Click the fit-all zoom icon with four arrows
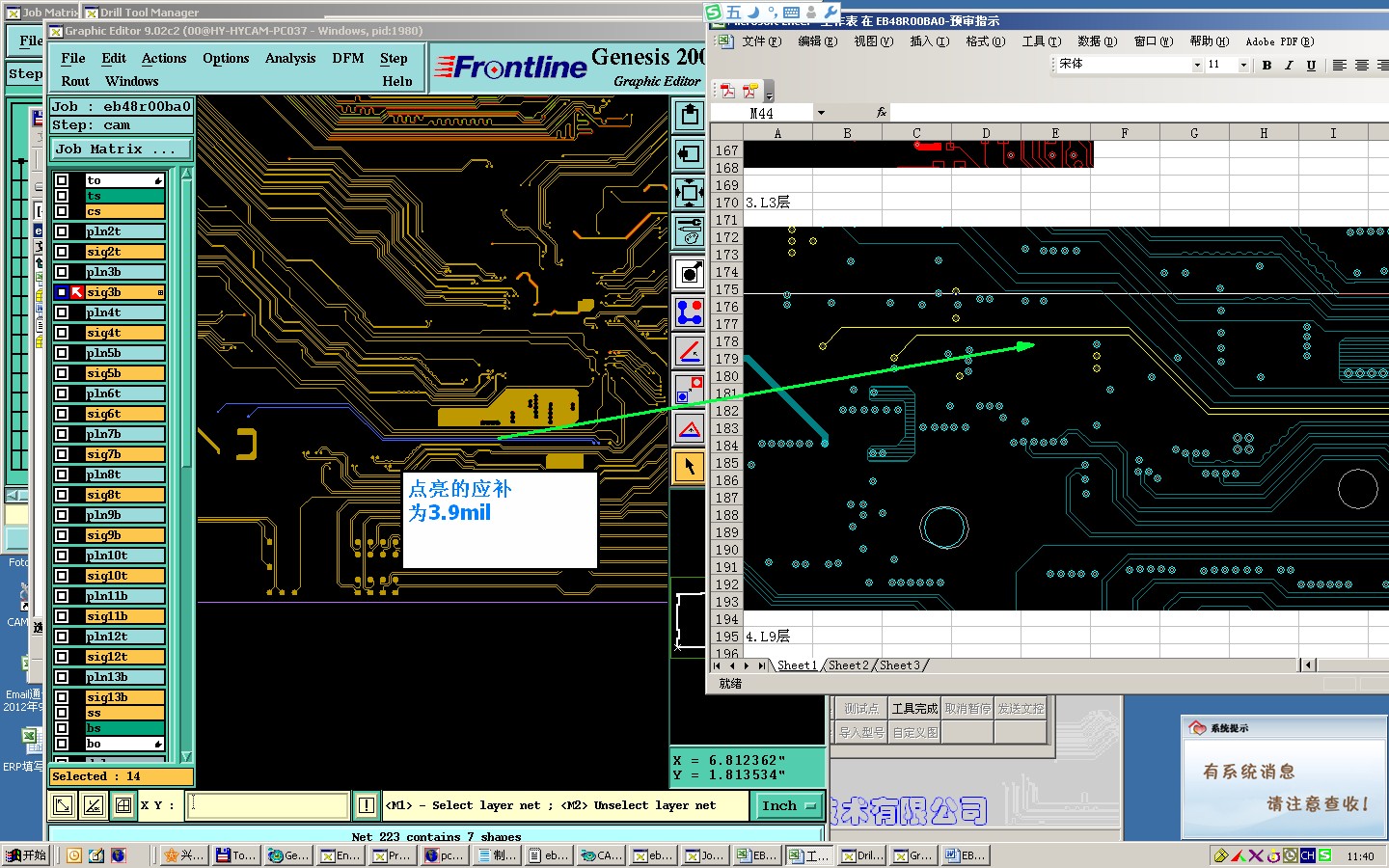Image resolution: width=1389 pixels, height=868 pixels. 689,193
